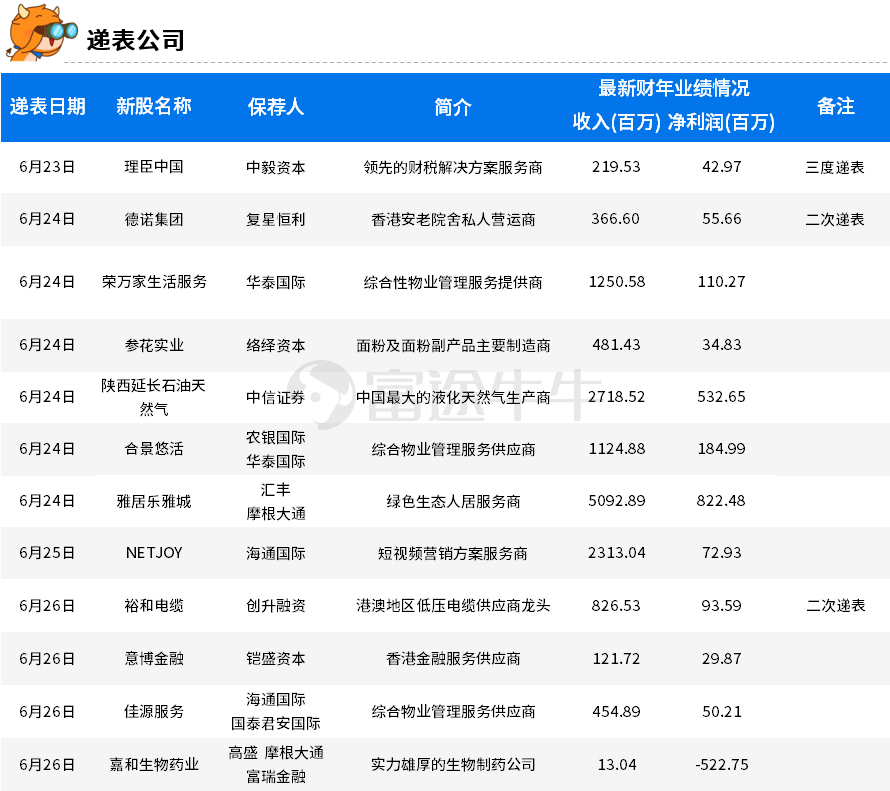Click sponsor 农银国际
Viewport: 890px width, 791px height.
(x=276, y=437)
